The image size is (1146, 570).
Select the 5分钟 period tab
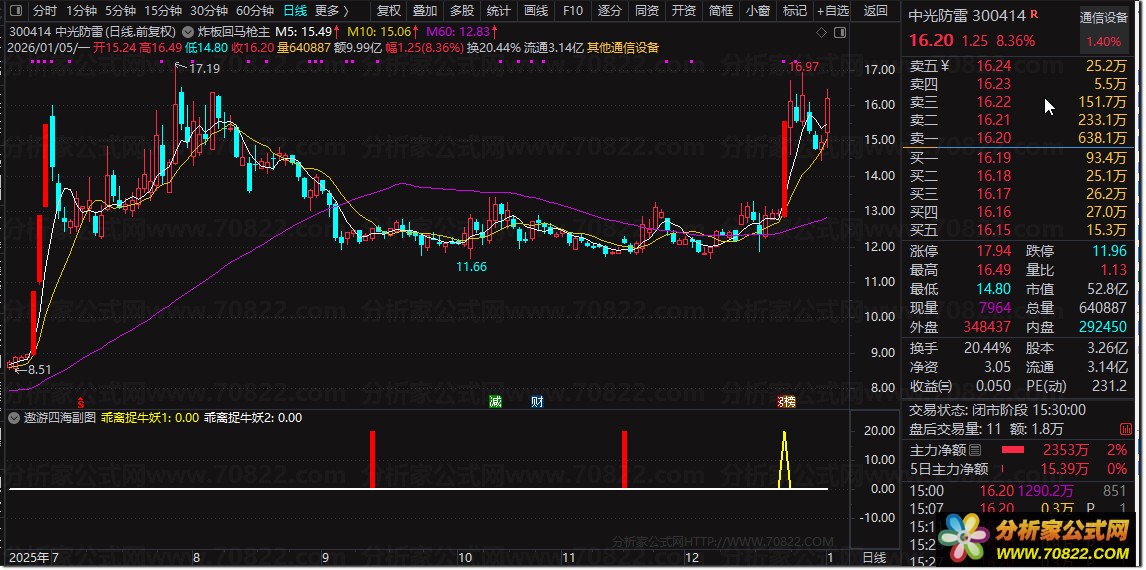120,11
